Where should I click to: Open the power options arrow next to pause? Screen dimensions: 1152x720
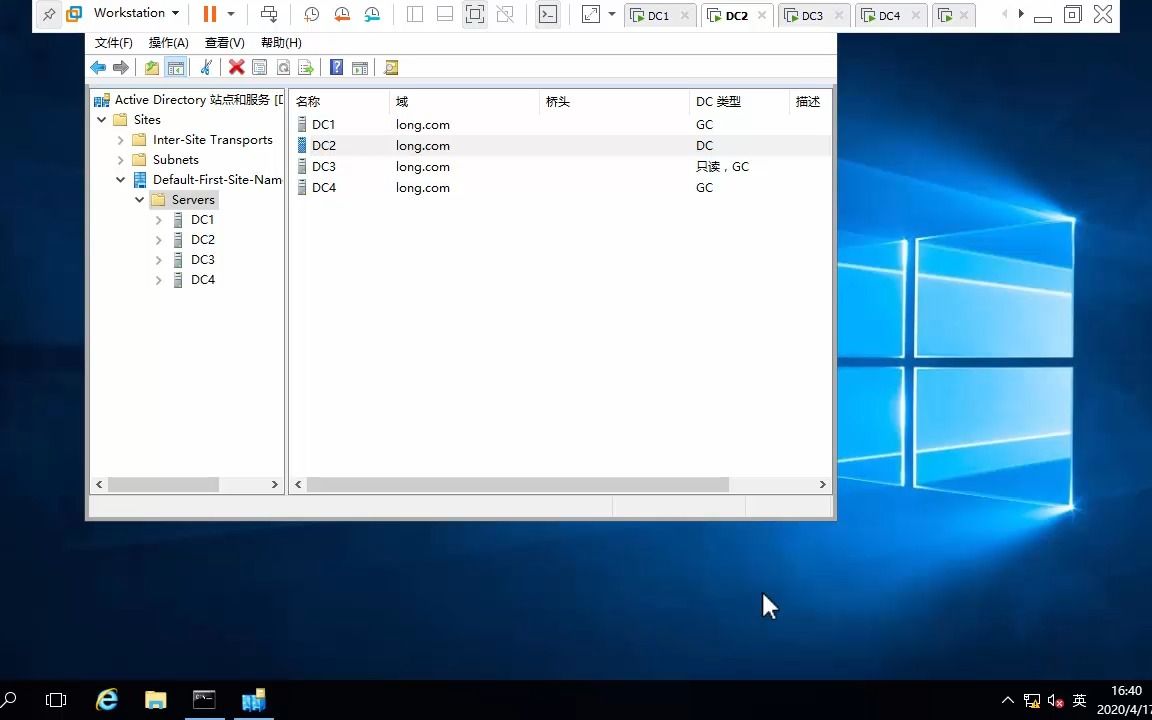(231, 13)
